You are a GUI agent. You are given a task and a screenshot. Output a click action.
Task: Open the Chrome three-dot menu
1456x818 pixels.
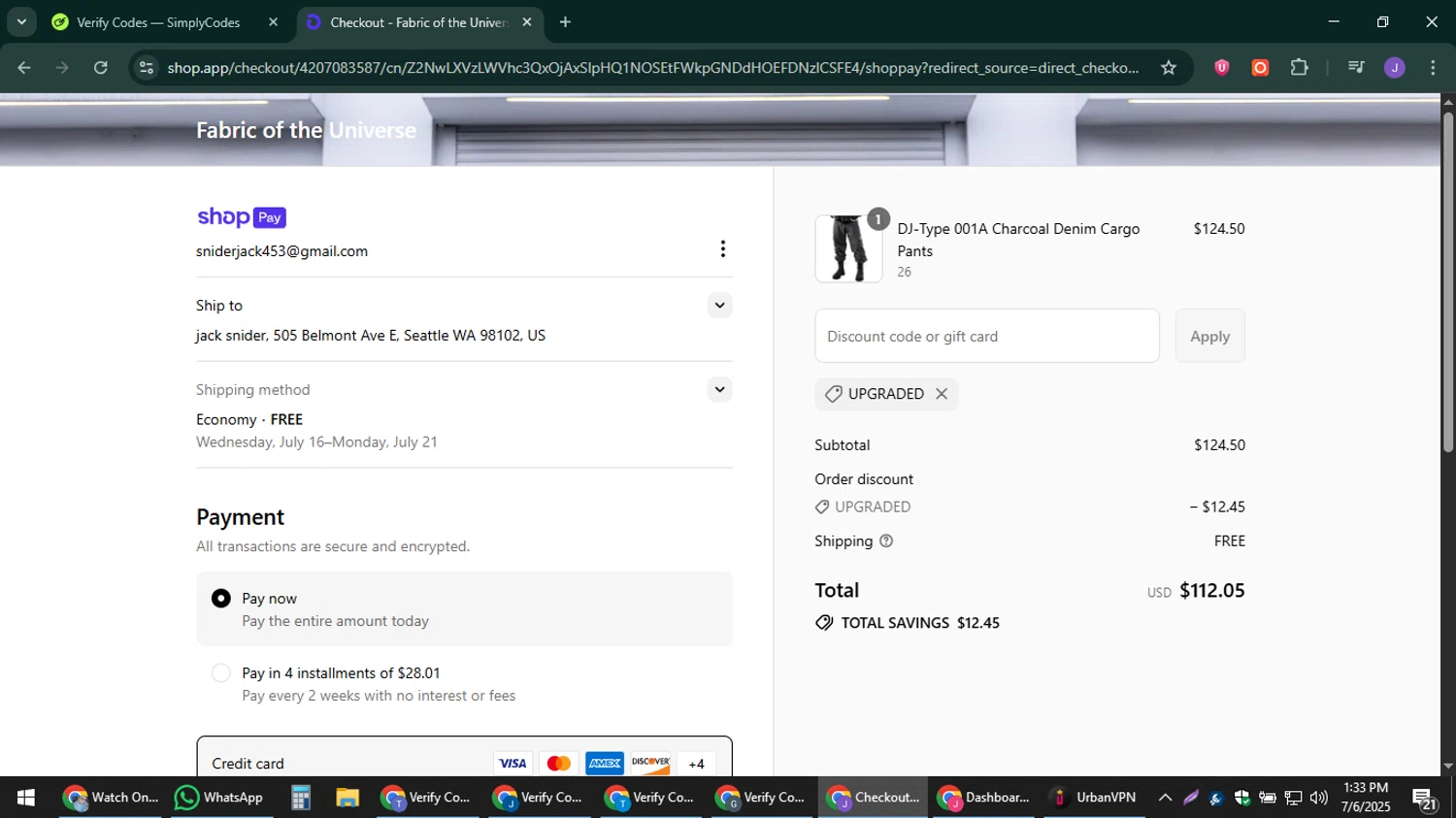[x=1433, y=68]
